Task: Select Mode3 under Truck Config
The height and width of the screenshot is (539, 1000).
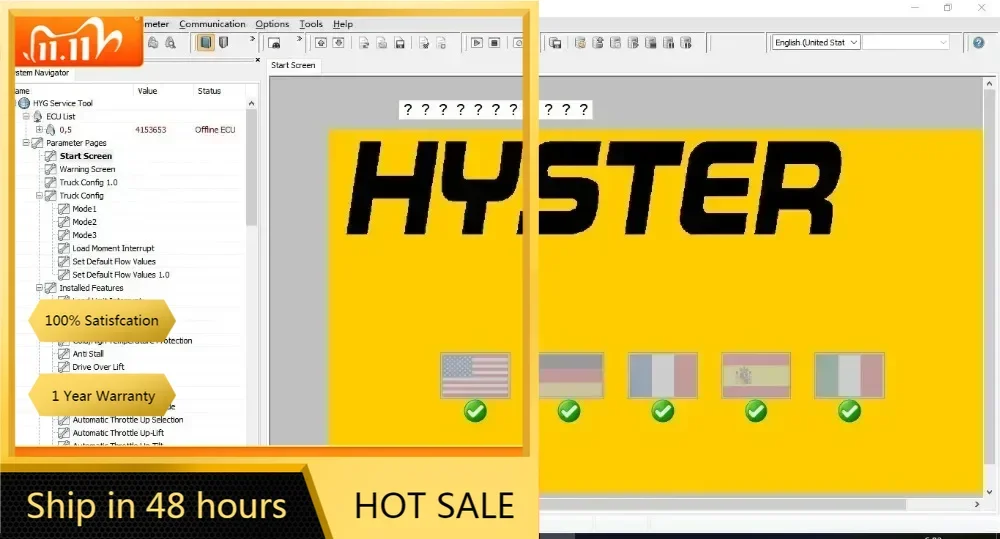Action: pos(84,235)
